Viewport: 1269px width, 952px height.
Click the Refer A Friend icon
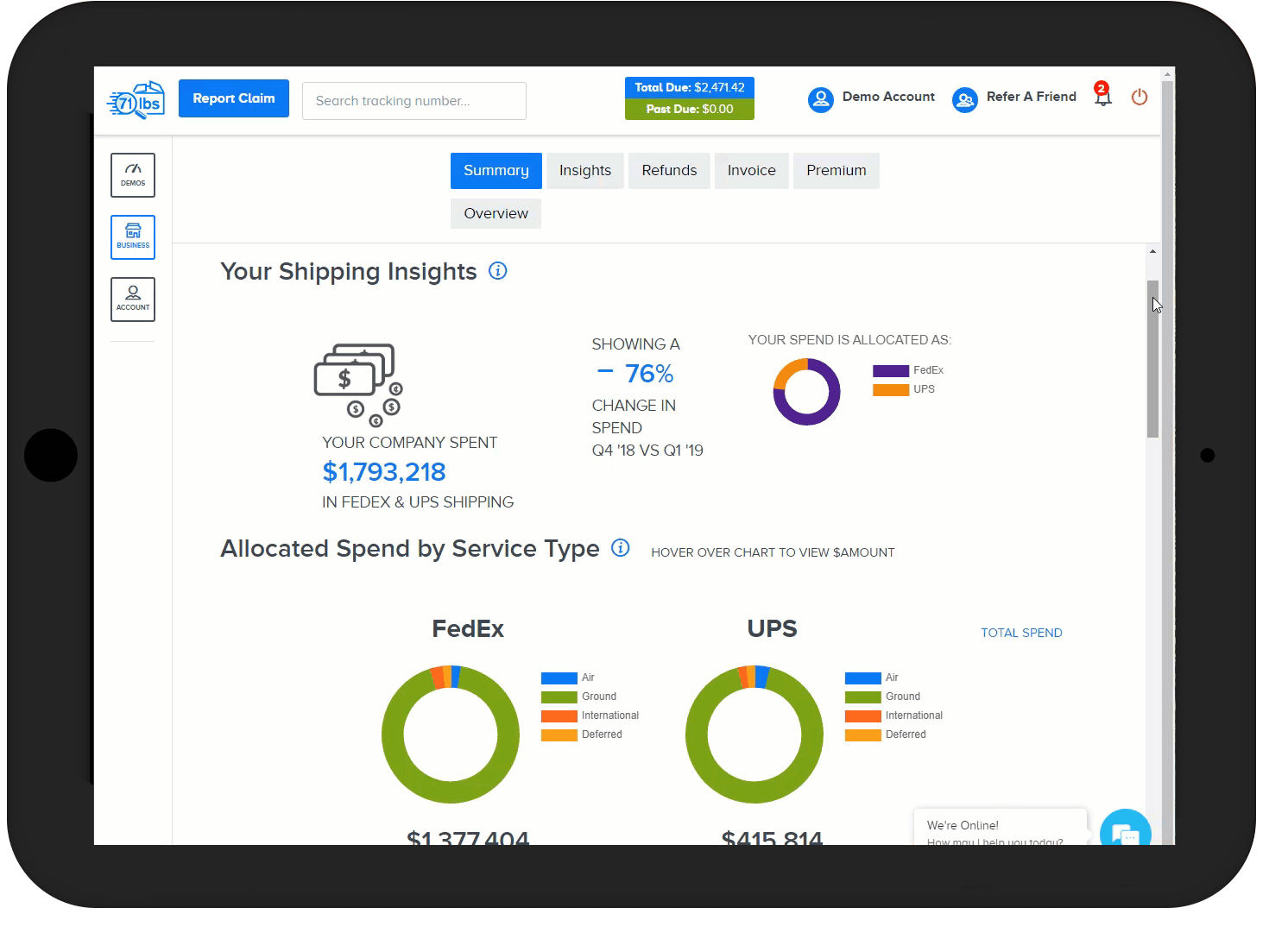[964, 99]
